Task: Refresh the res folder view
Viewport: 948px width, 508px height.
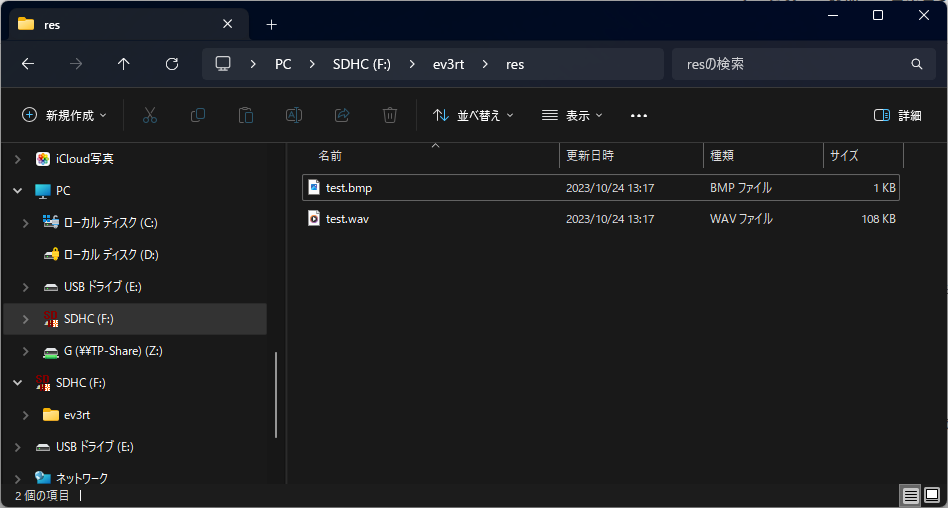Action: (x=172, y=64)
